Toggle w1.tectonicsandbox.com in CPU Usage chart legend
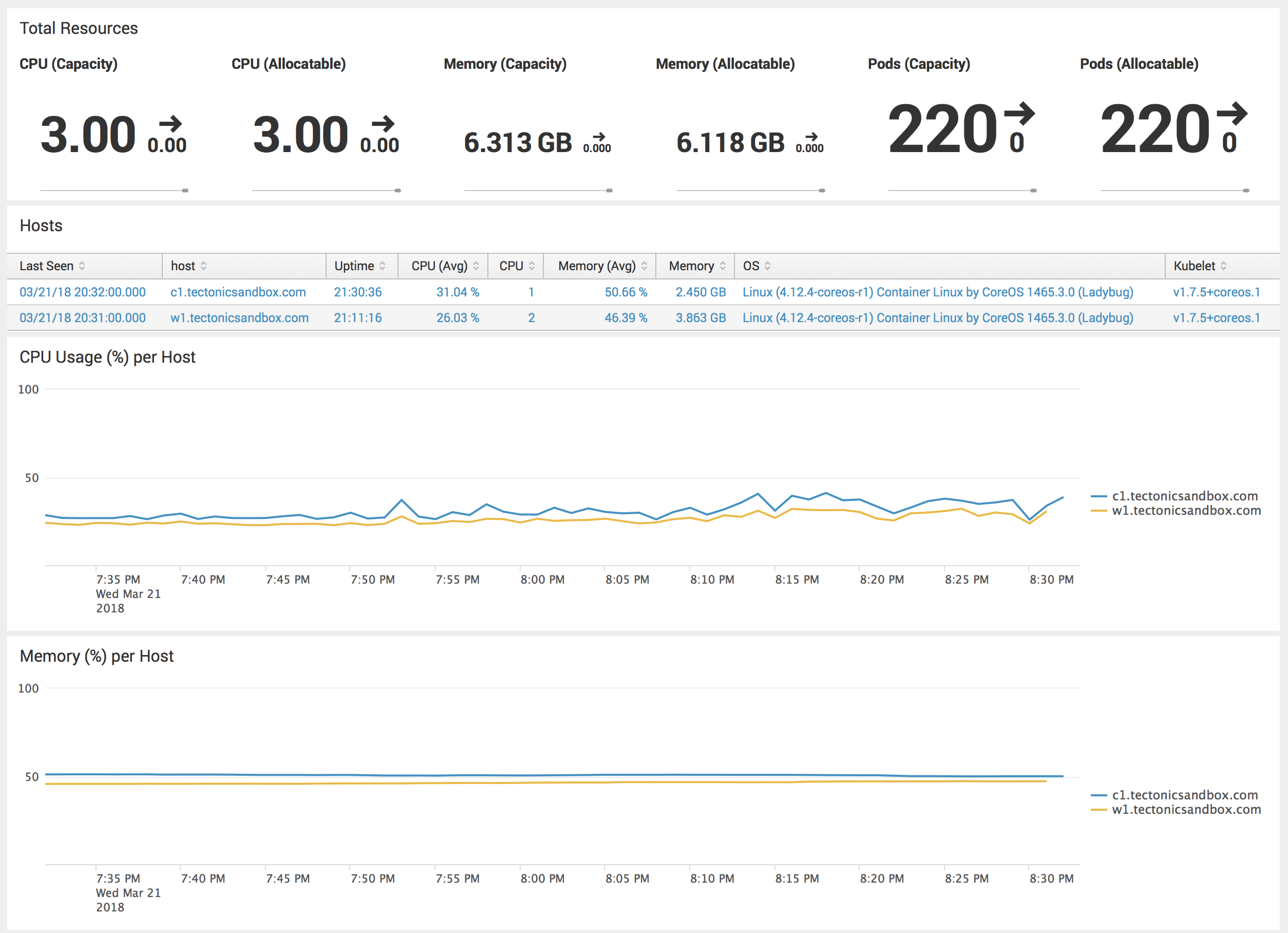Screen dimensions: 1288x933 (x=1176, y=510)
